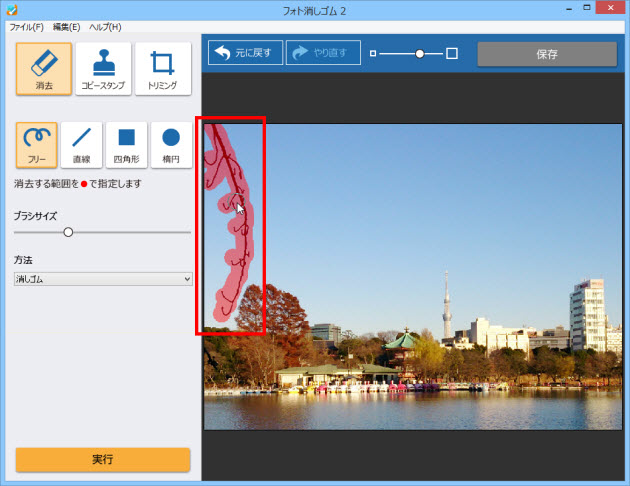Click the やり直す redo button
Screen dimensions: 630x486
(323, 52)
